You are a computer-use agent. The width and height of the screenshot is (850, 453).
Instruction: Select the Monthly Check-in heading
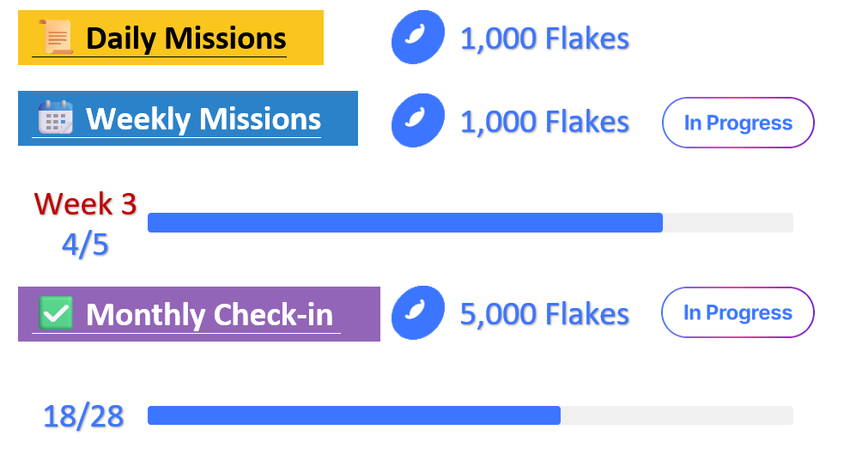tap(209, 314)
